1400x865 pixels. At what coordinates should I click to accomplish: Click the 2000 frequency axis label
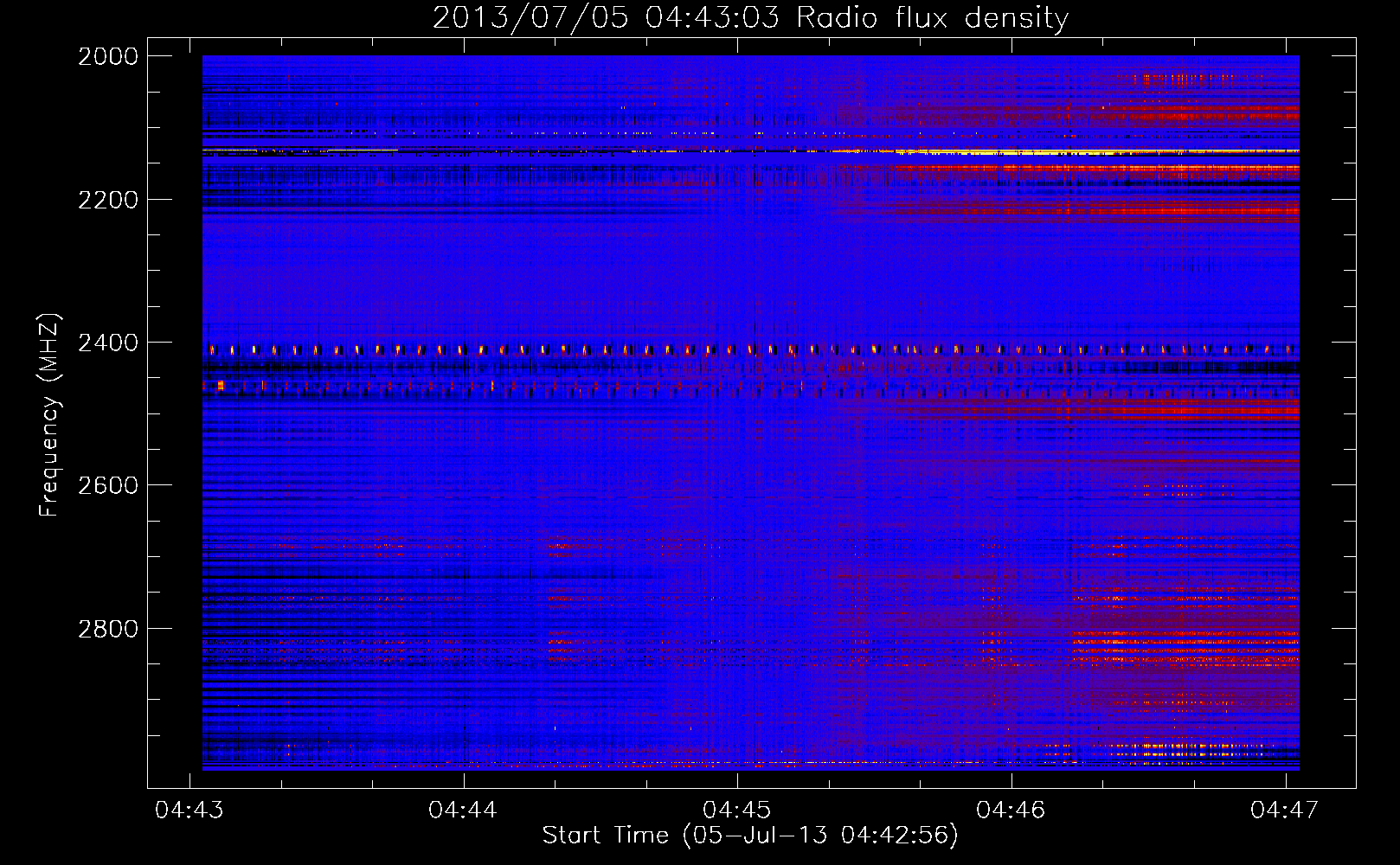point(108,56)
